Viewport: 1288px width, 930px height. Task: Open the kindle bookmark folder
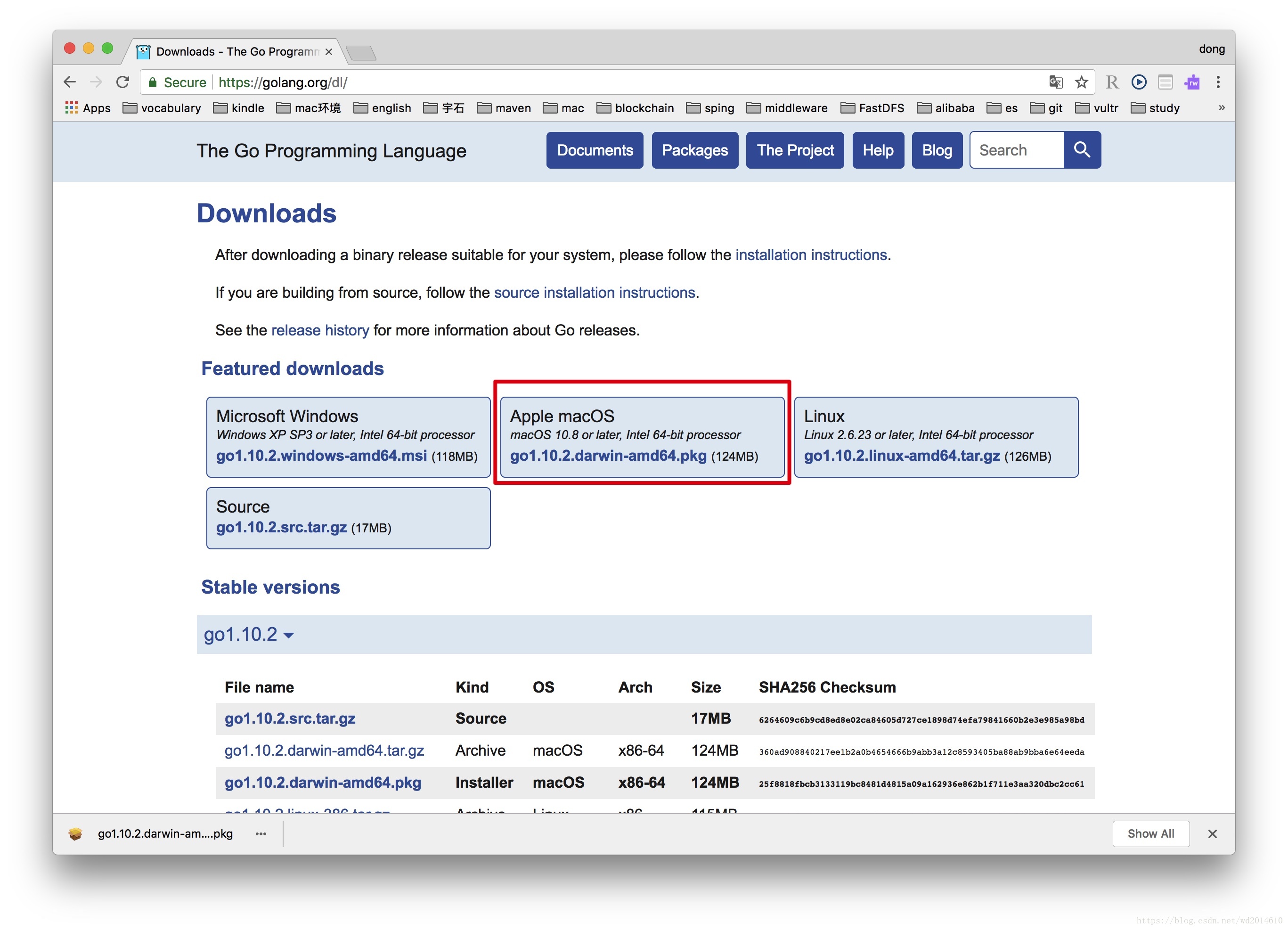(238, 108)
